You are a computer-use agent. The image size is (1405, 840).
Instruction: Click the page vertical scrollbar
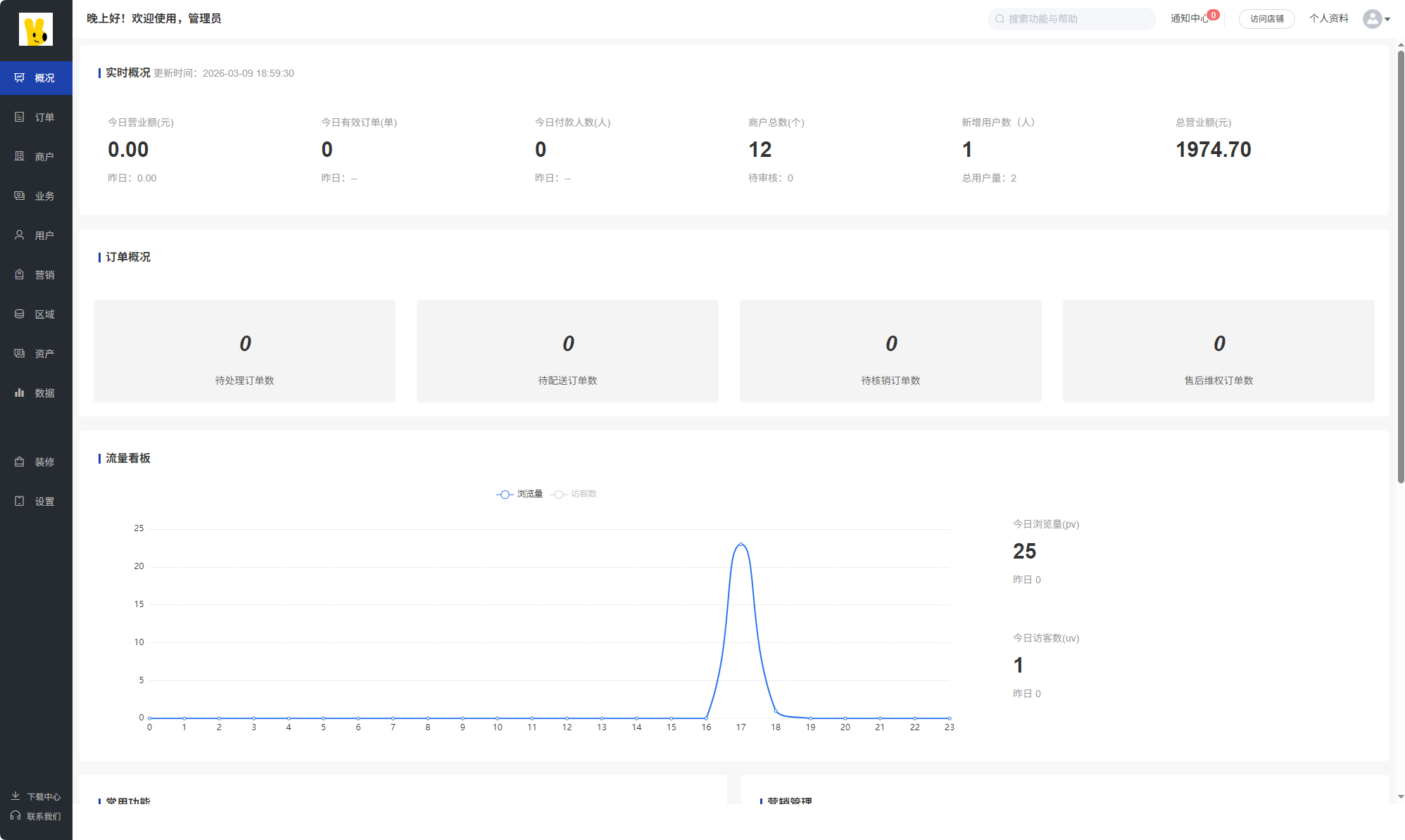[1401, 267]
